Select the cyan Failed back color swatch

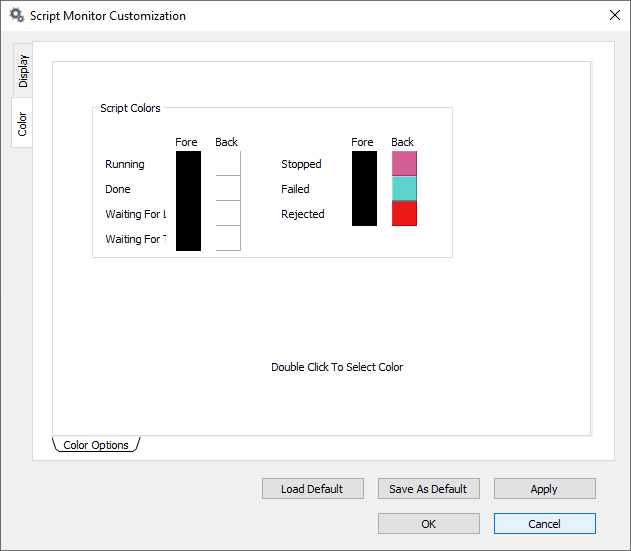click(404, 189)
